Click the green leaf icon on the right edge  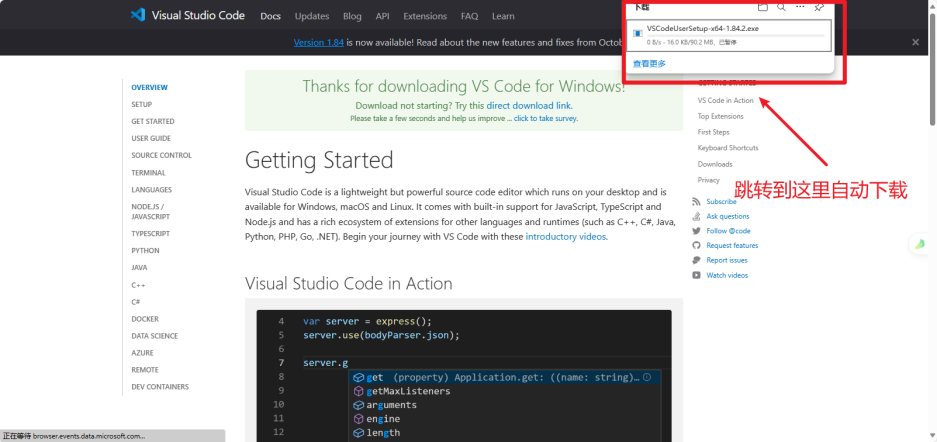click(921, 244)
